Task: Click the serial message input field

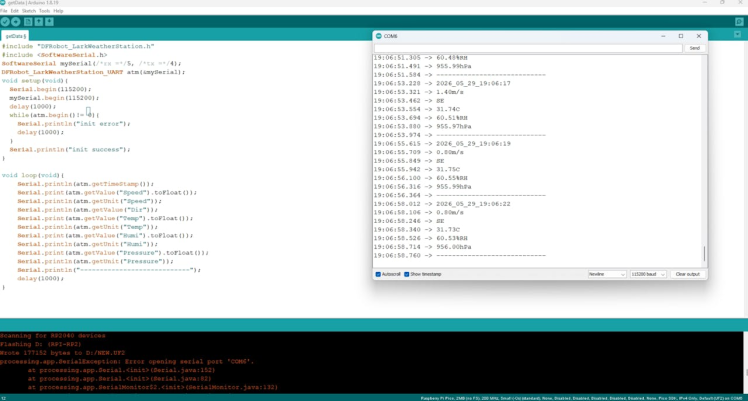Action: coord(528,48)
